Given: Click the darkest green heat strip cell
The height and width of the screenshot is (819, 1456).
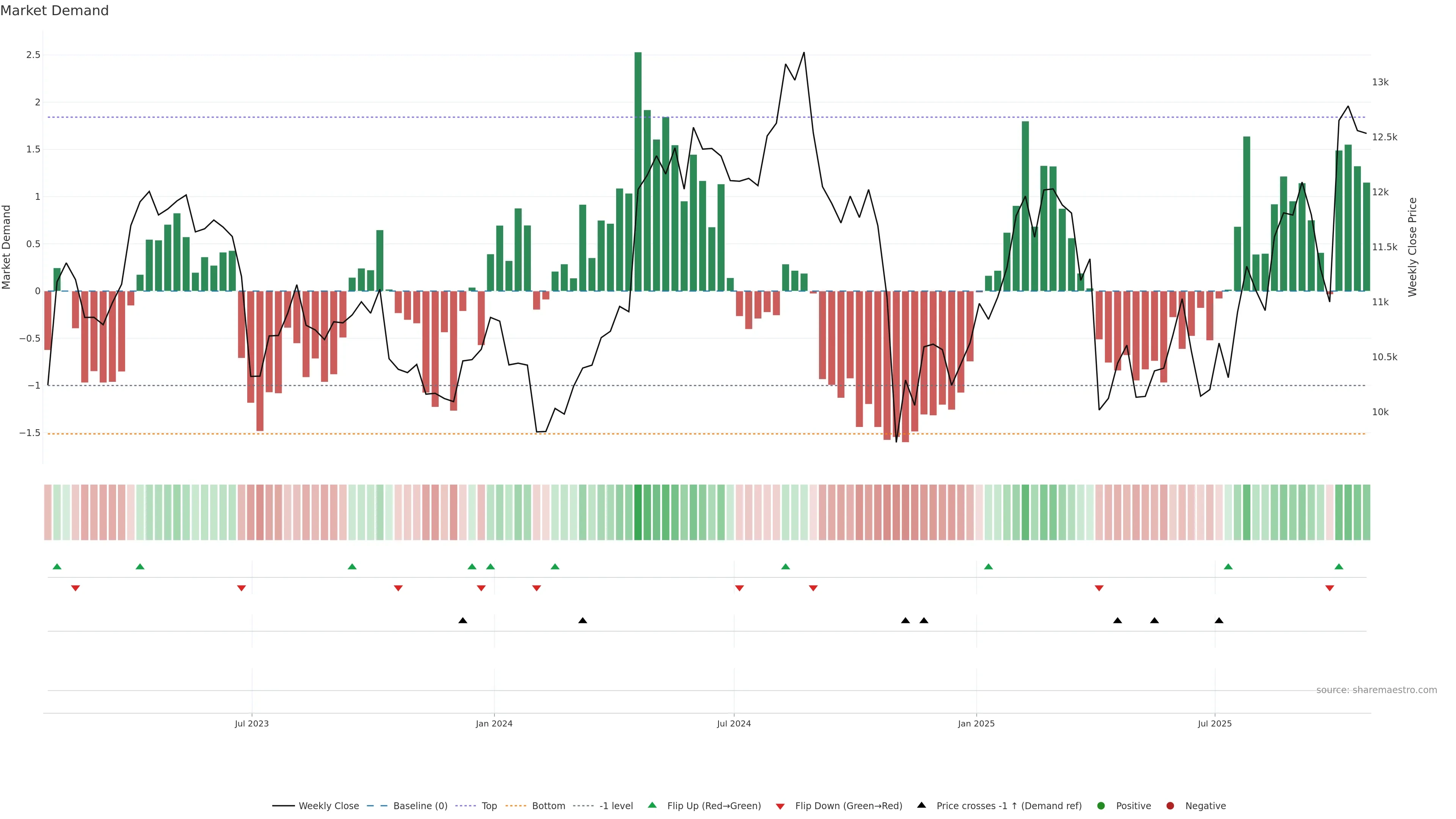Looking at the screenshot, I should pyautogui.click(x=637, y=512).
